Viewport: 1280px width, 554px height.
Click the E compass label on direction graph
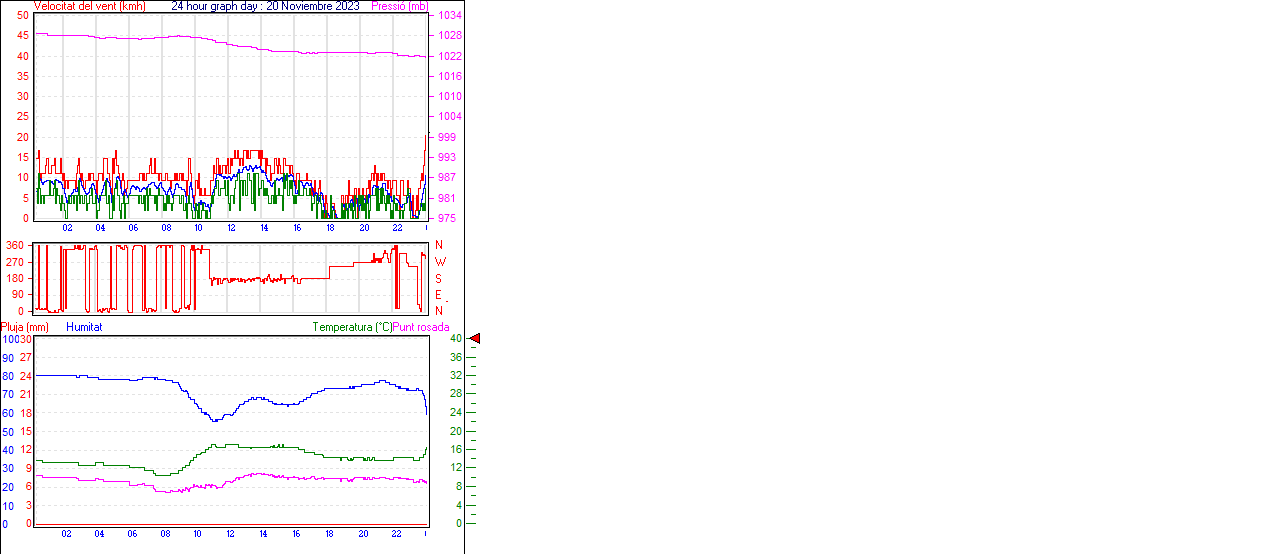439,295
